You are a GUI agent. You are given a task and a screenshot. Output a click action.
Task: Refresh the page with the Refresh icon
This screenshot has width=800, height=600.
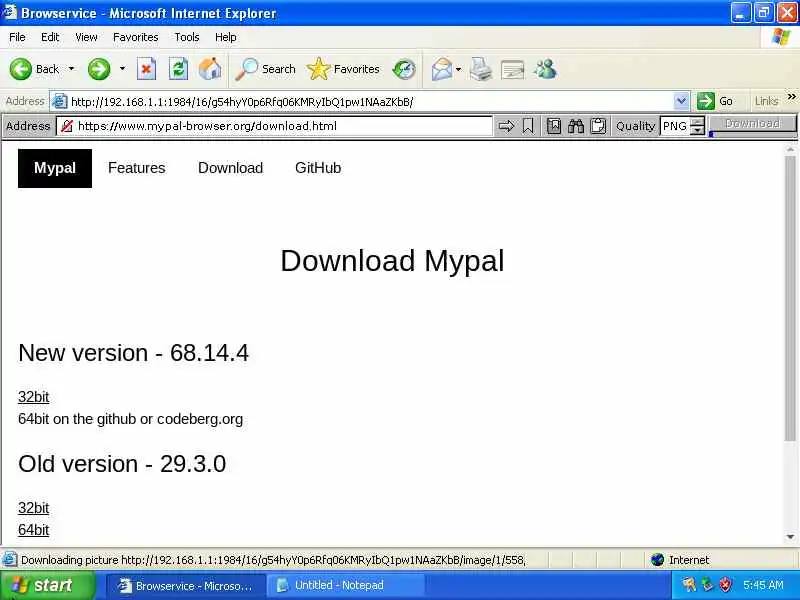(178, 69)
